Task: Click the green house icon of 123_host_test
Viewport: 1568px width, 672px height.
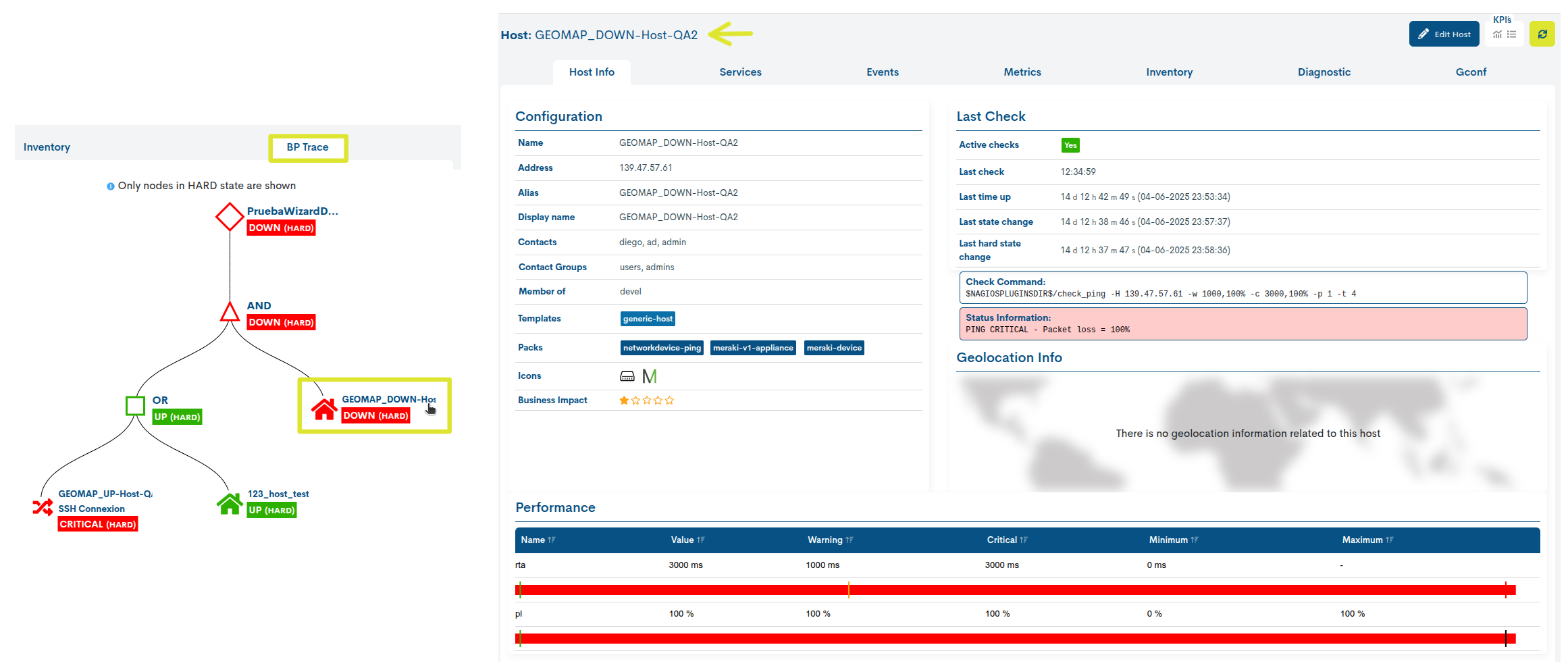Action: pos(230,503)
